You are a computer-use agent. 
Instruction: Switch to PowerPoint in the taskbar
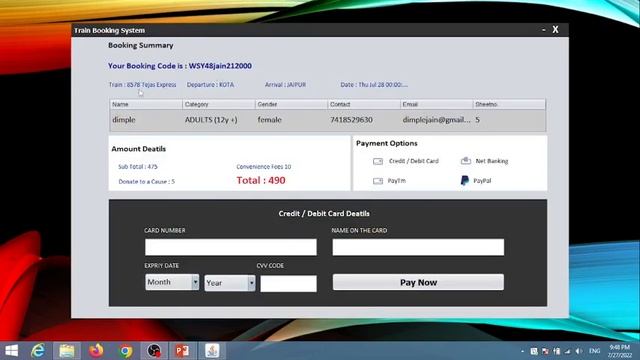click(182, 351)
